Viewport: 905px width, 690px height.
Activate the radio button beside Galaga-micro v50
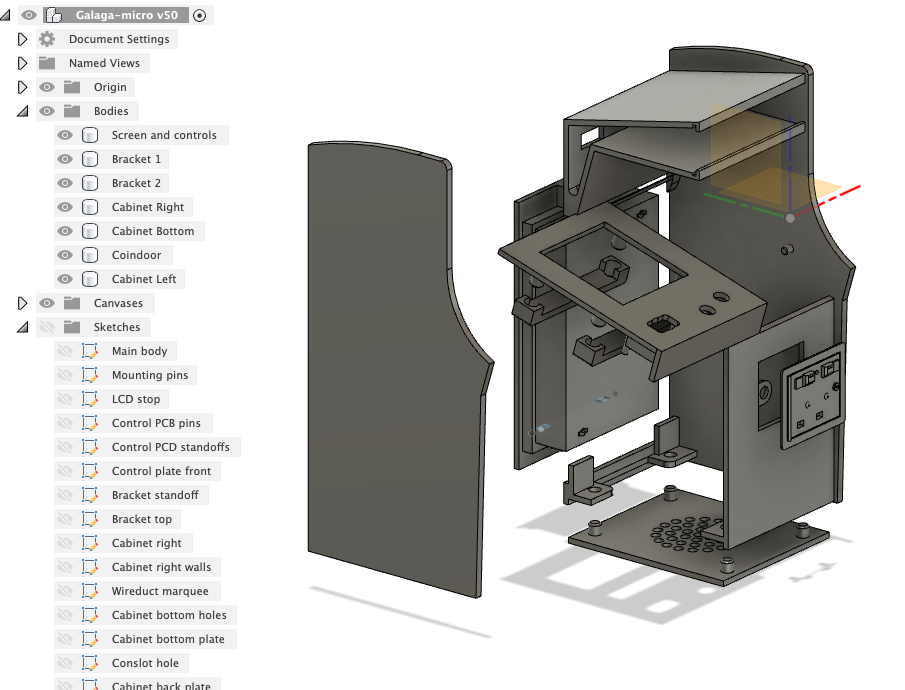200,15
